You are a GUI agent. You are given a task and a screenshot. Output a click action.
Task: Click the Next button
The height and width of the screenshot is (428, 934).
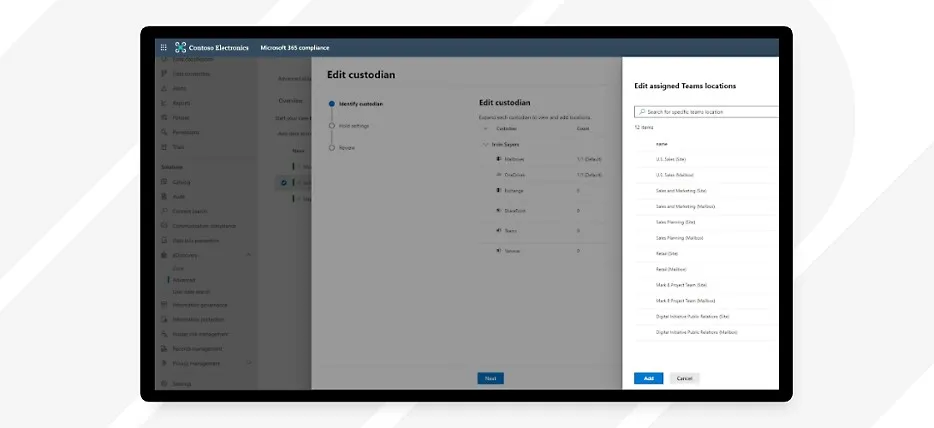pyautogui.click(x=490, y=378)
